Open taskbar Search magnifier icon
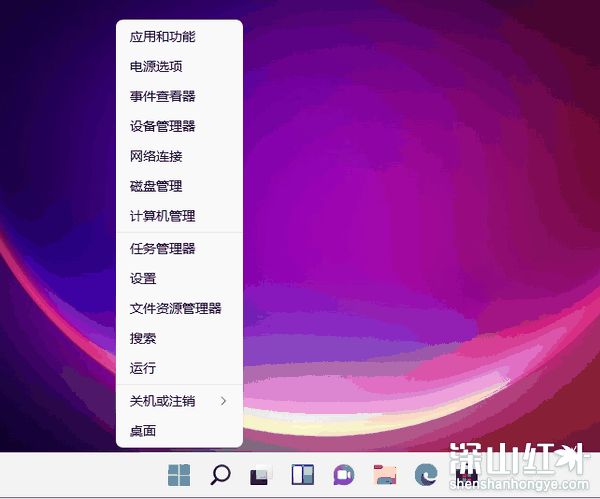 (x=220, y=475)
